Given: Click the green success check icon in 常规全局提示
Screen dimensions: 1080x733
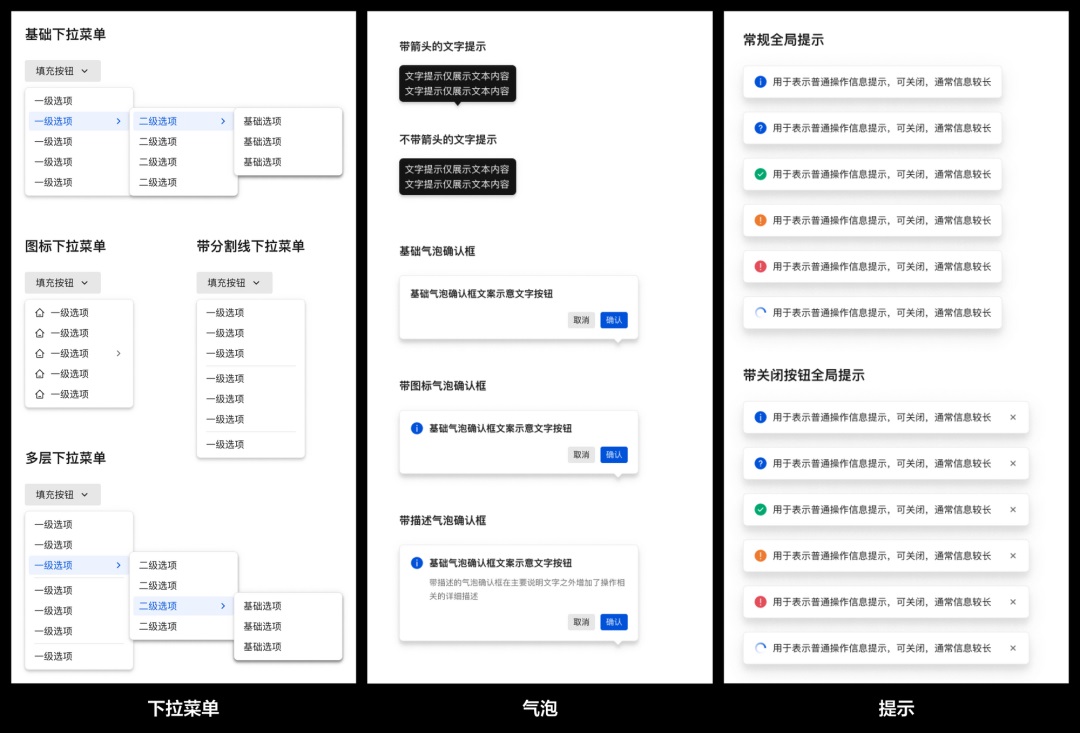Looking at the screenshot, I should [760, 174].
